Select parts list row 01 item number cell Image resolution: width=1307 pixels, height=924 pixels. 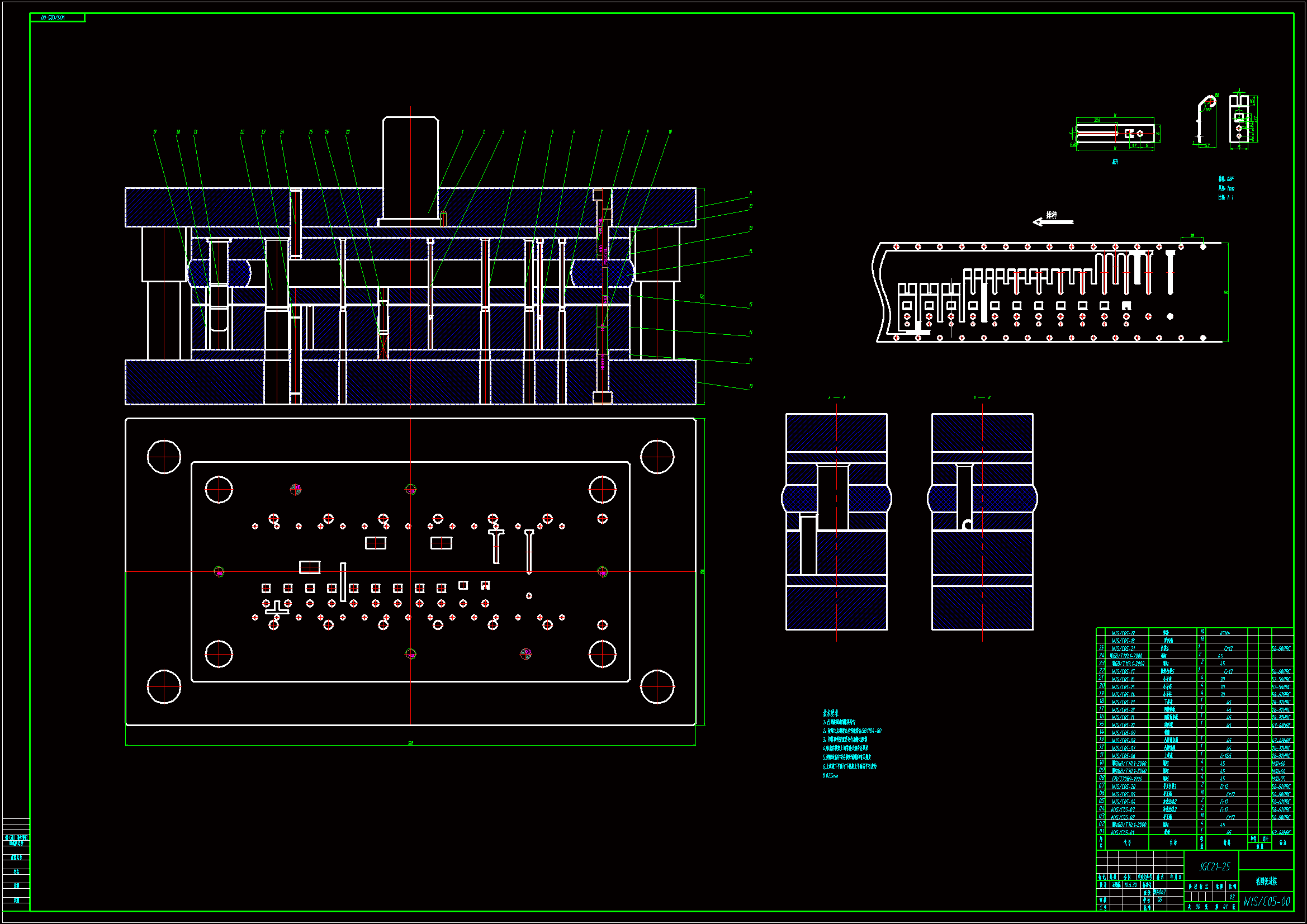[x=1101, y=832]
